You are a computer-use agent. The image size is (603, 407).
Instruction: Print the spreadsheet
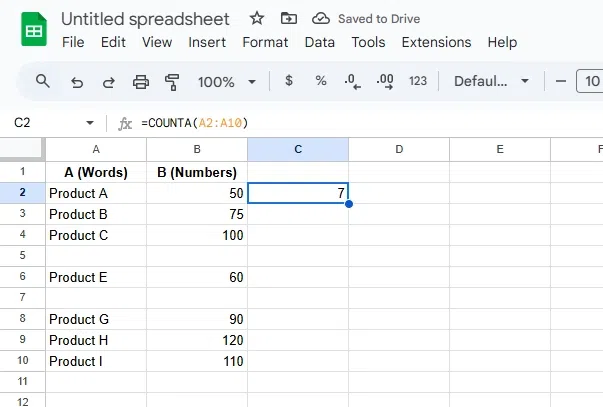(x=141, y=81)
